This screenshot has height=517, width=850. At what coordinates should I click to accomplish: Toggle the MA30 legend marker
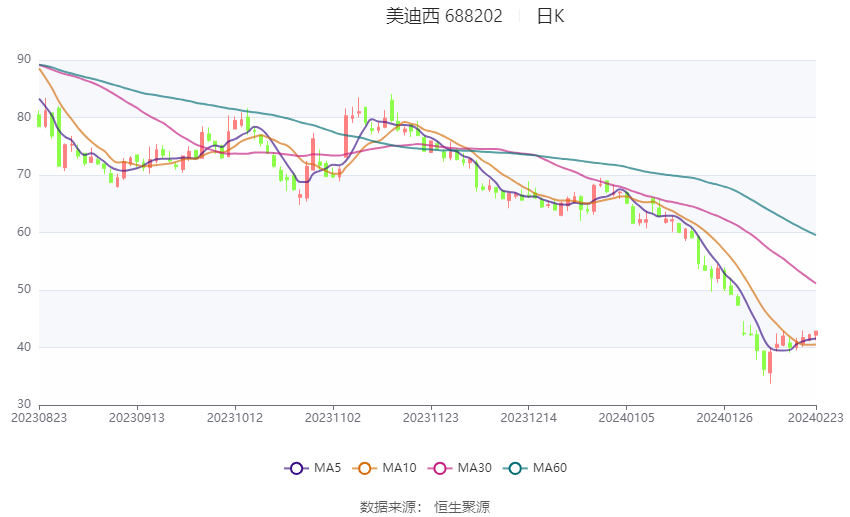(440, 468)
